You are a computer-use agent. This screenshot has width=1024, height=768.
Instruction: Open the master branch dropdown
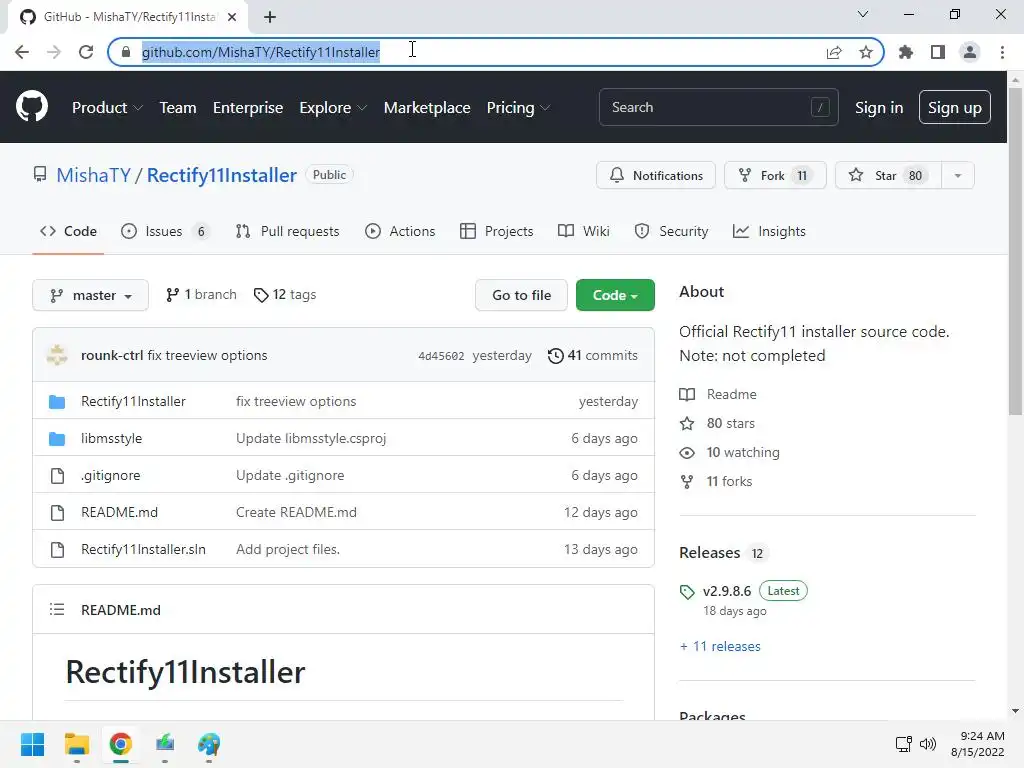90,295
